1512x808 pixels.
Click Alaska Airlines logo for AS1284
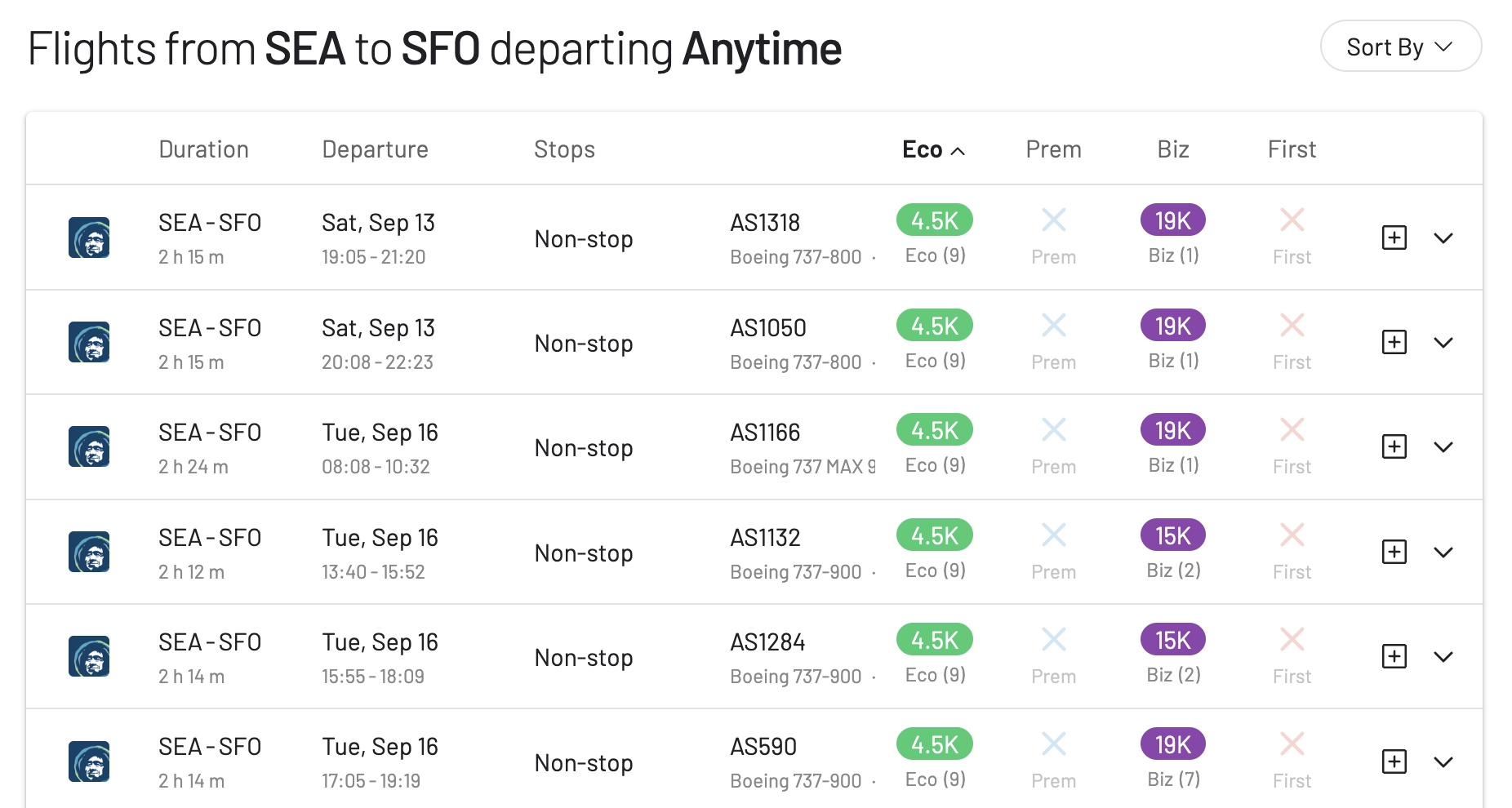89,656
